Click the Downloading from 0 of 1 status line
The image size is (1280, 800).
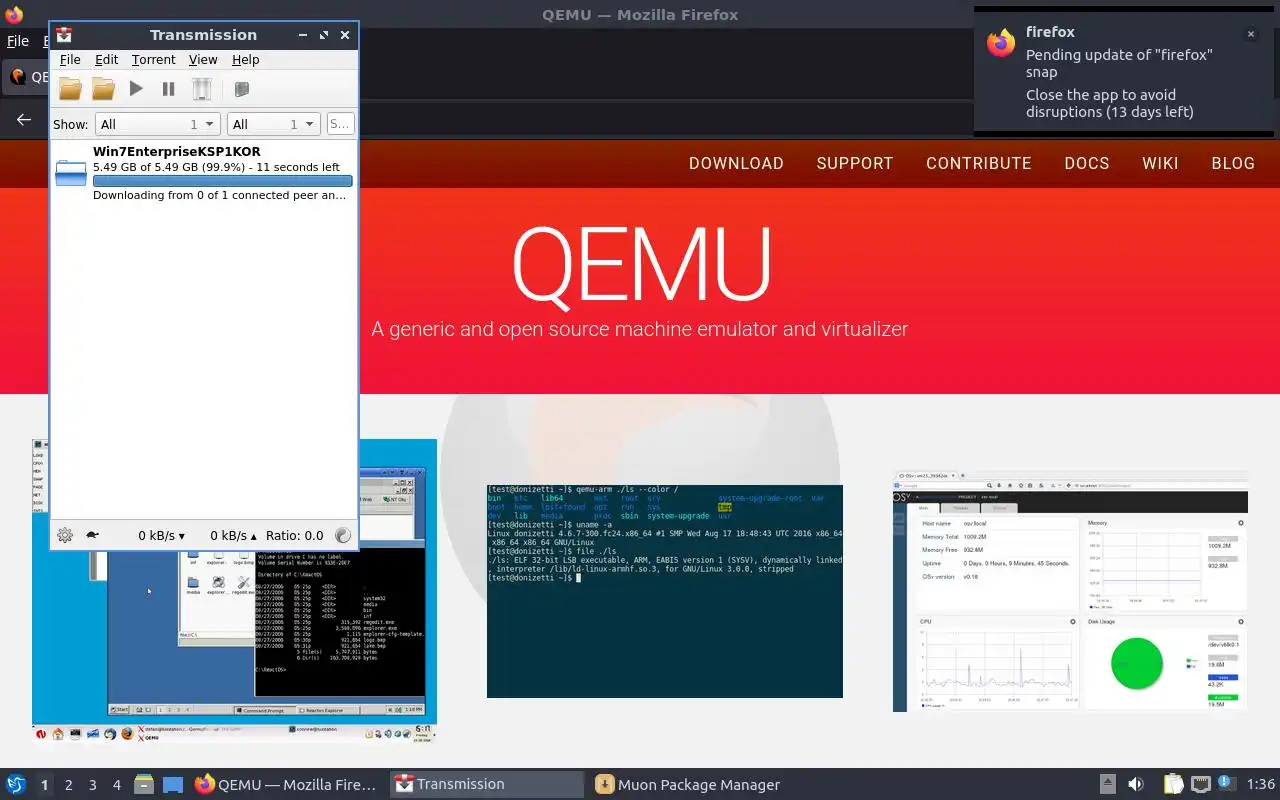[x=220, y=195]
